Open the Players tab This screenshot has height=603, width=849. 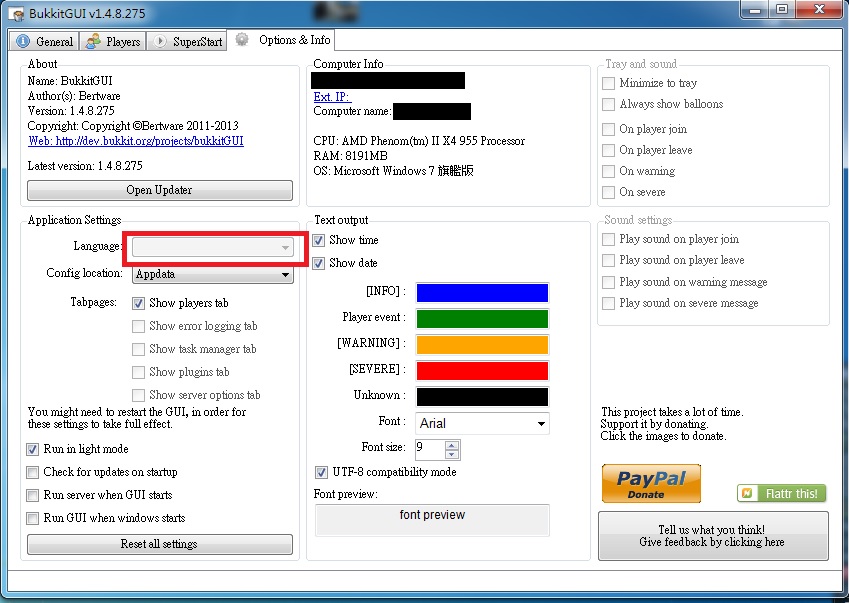tap(113, 41)
